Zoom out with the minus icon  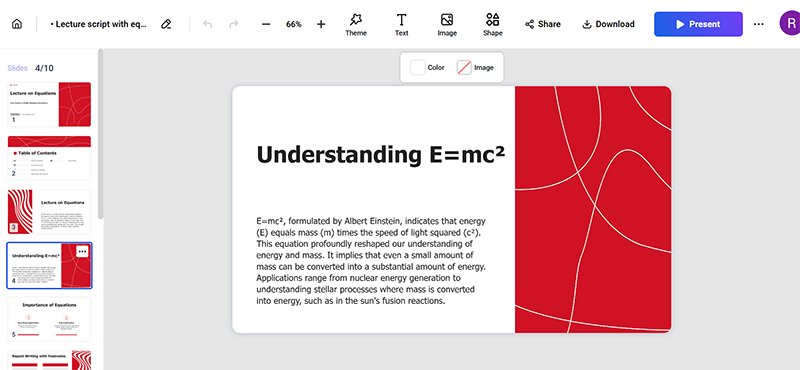coord(266,24)
